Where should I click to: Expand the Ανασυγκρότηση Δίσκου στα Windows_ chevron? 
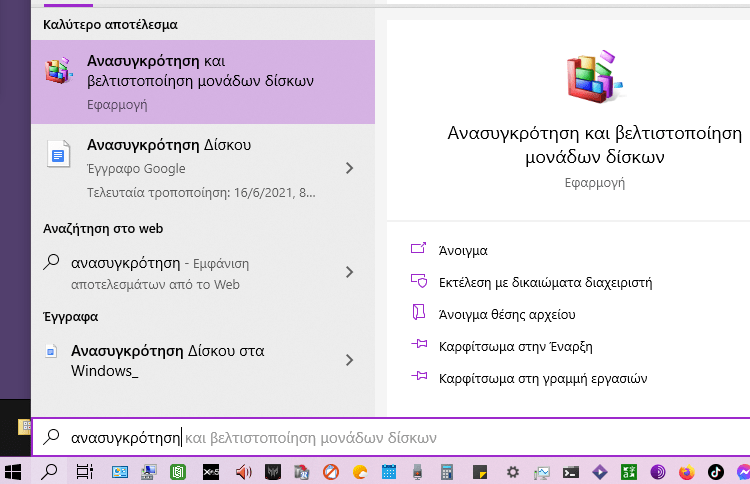(x=349, y=360)
